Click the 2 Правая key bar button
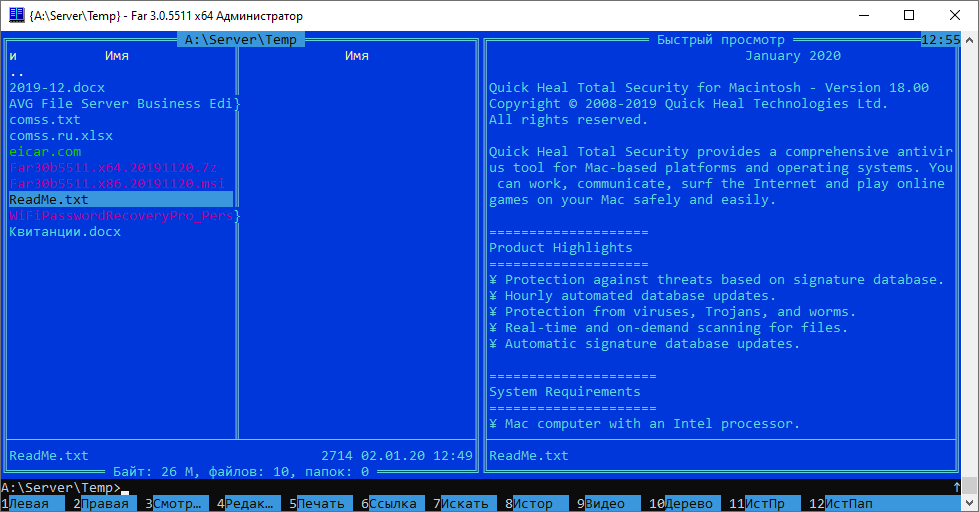This screenshot has width=979, height=512. pos(104,503)
